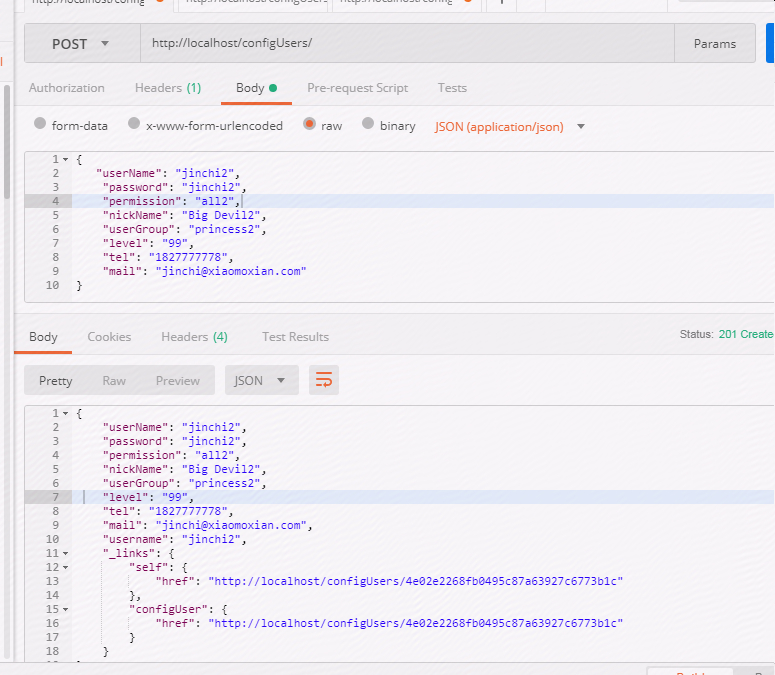775x675 pixels.
Task: Select the request Body tab
Action: 256,88
